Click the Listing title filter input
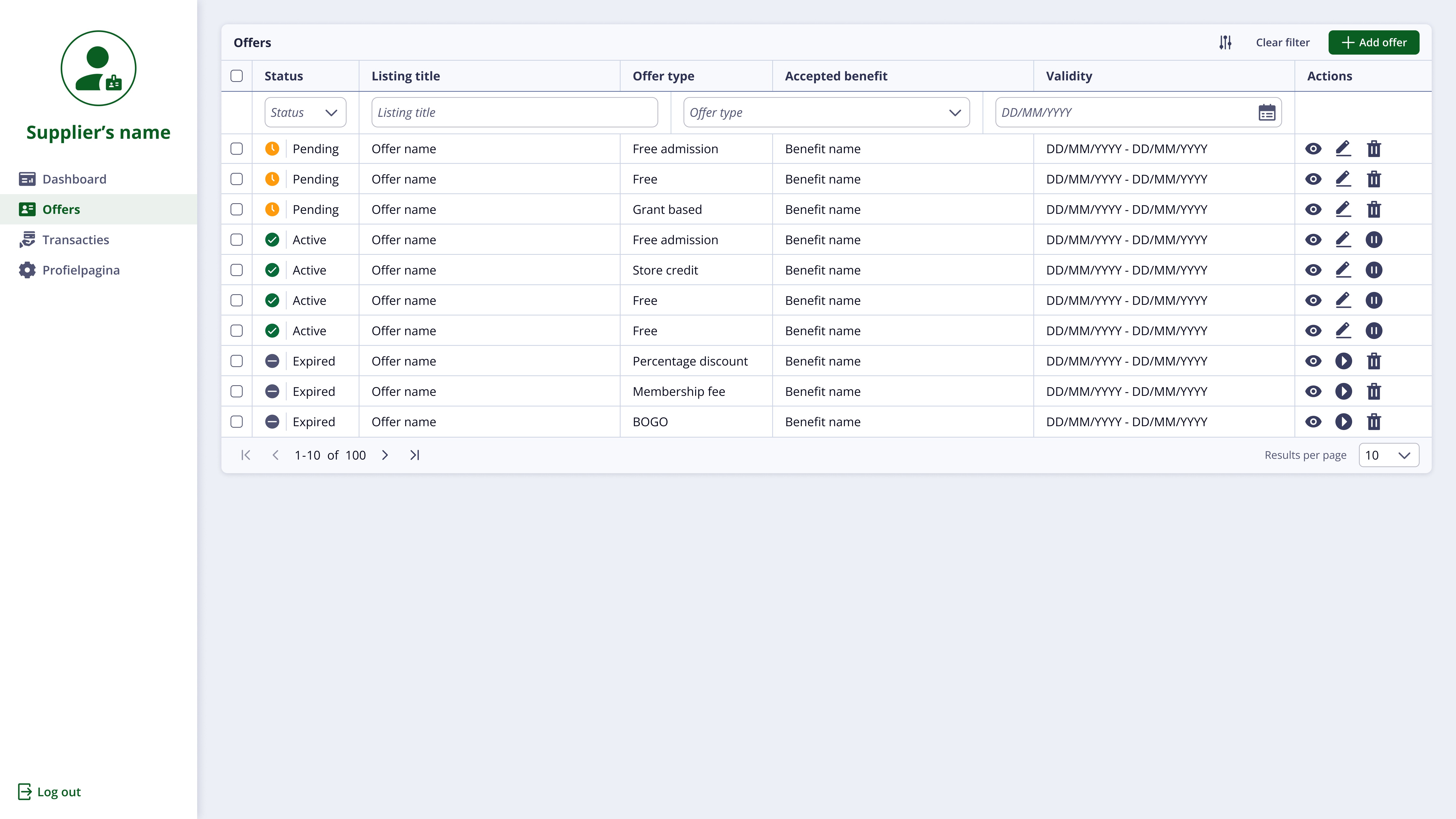This screenshot has height=819, width=1456. pos(514,112)
